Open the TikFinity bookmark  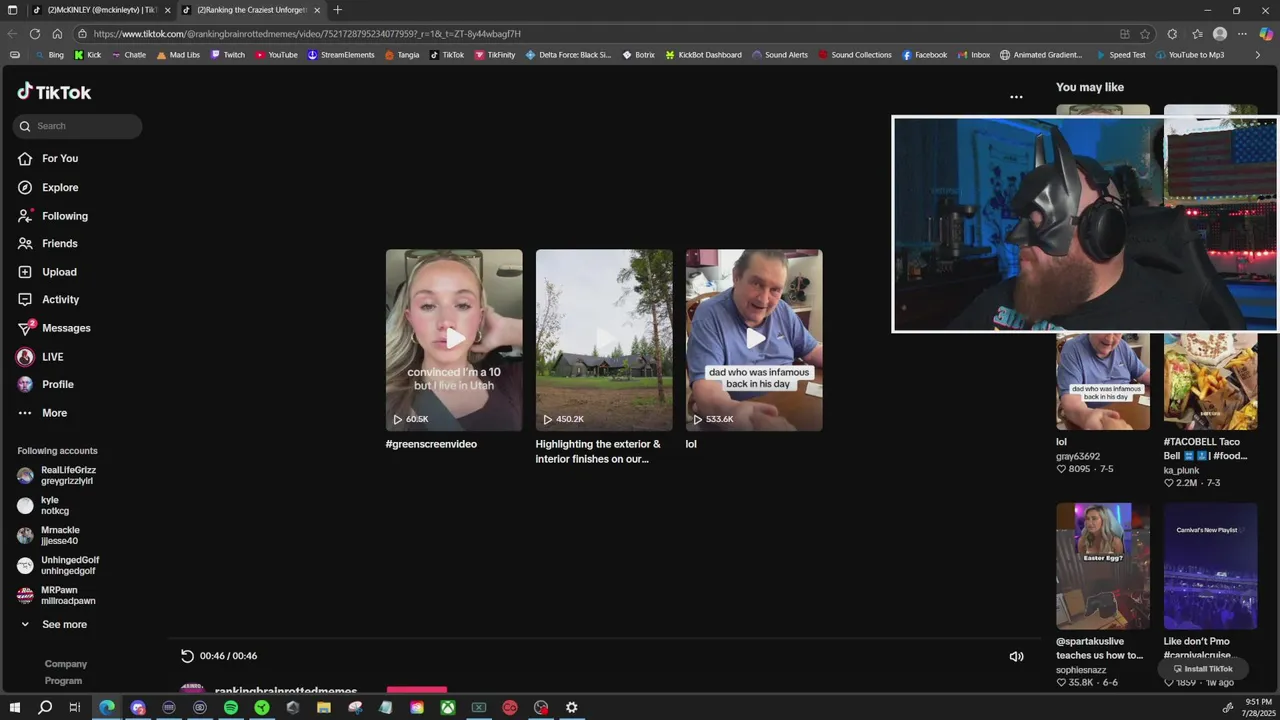pyautogui.click(x=495, y=55)
